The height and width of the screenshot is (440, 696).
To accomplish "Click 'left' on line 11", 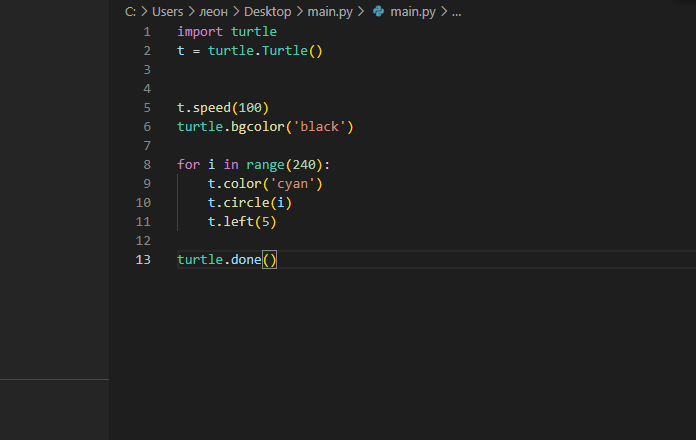I will point(238,222).
